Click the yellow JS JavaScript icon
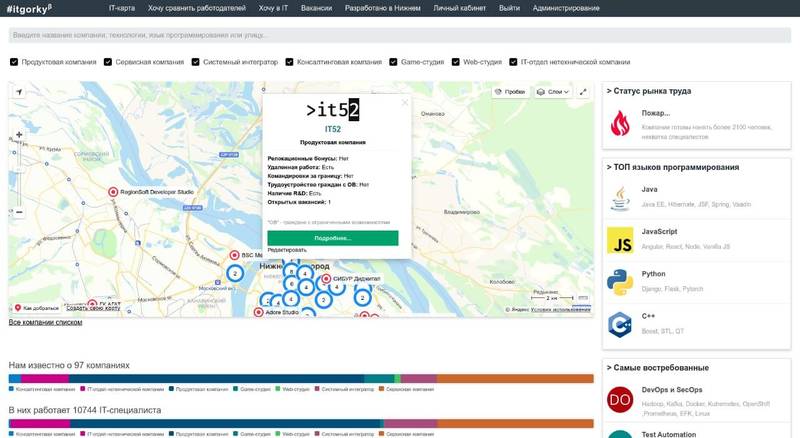800x438 pixels. click(620, 240)
